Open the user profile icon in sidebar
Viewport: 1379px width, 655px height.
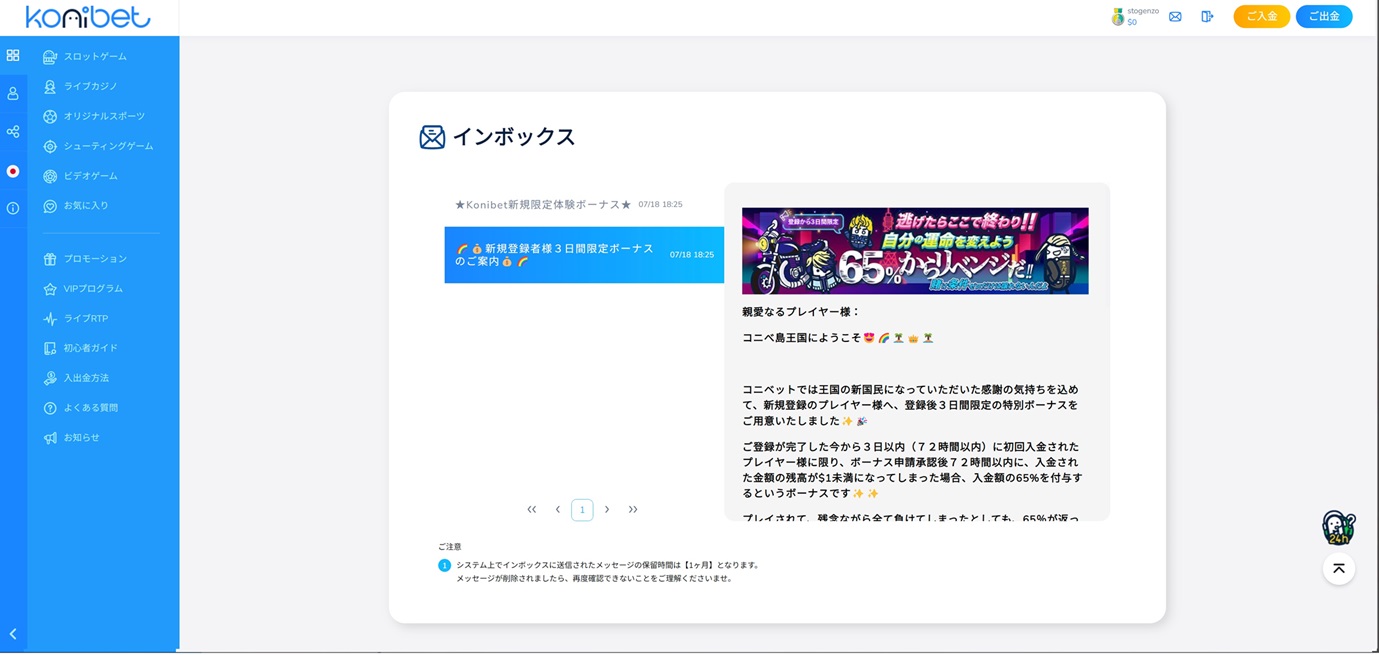coord(13,93)
